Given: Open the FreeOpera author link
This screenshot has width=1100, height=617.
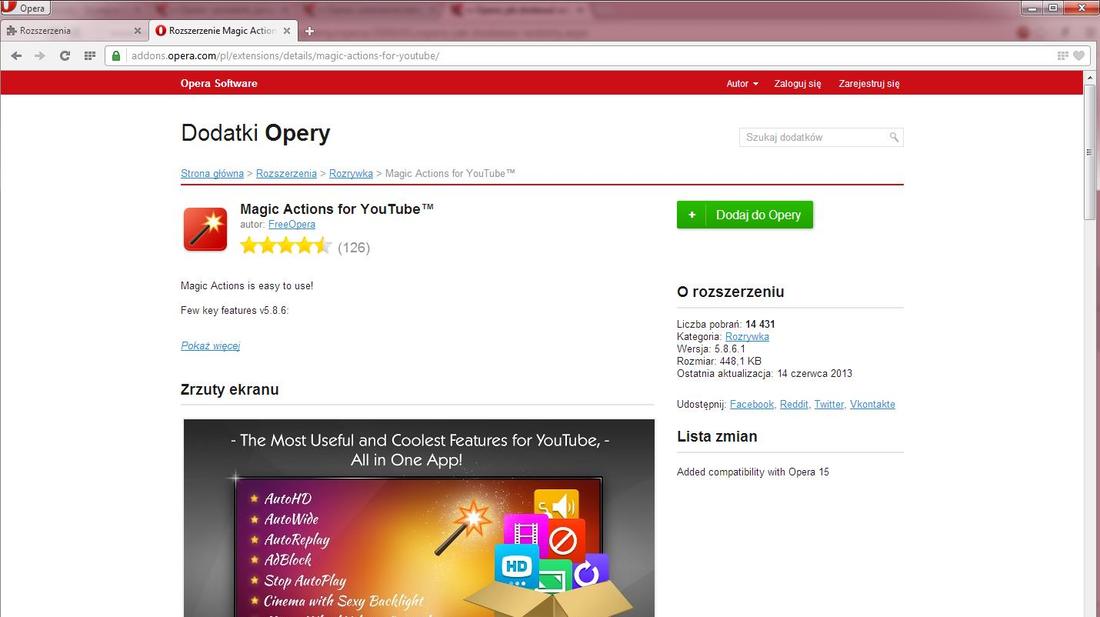Looking at the screenshot, I should click(x=292, y=224).
